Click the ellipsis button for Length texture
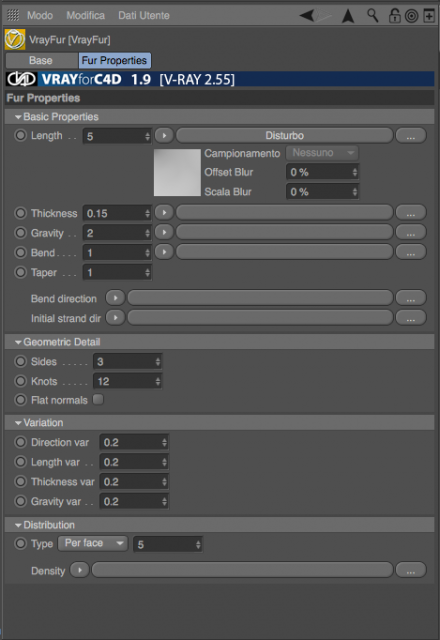The width and height of the screenshot is (440, 640). (x=411, y=136)
